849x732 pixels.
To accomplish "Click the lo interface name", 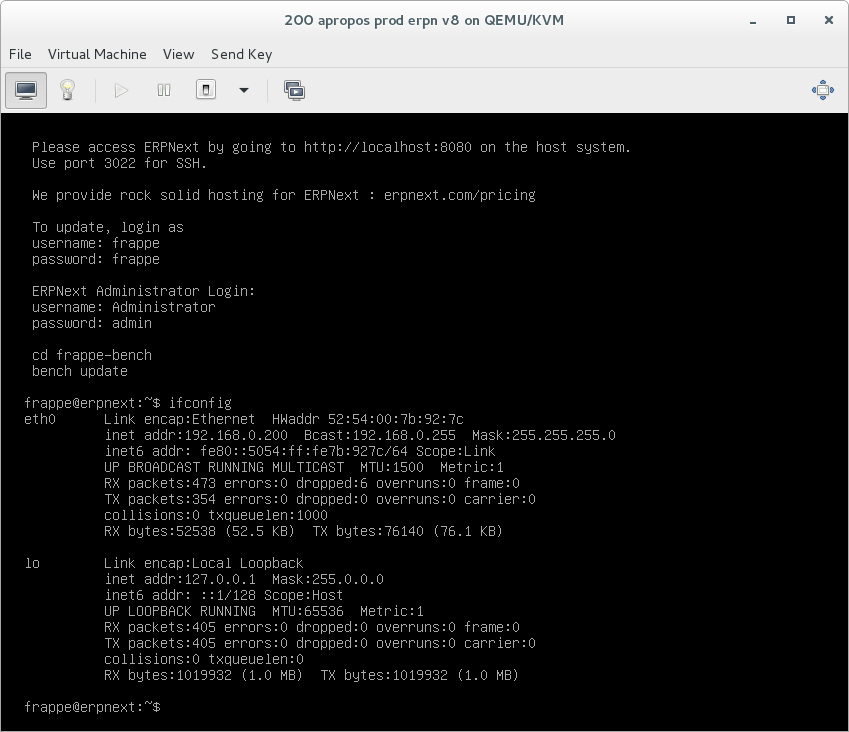I will [x=32, y=564].
